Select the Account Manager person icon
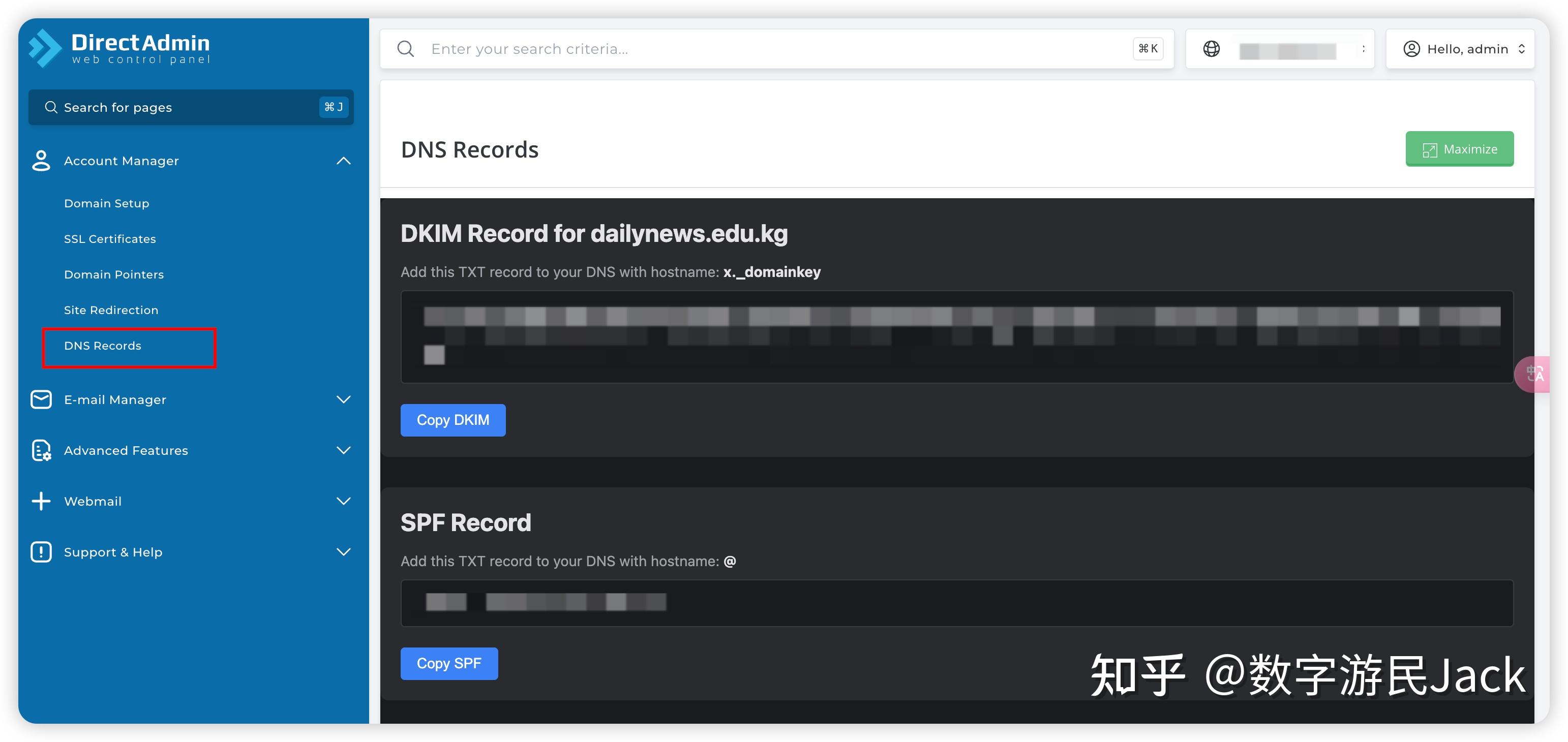The height and width of the screenshot is (742, 1568). coord(40,160)
